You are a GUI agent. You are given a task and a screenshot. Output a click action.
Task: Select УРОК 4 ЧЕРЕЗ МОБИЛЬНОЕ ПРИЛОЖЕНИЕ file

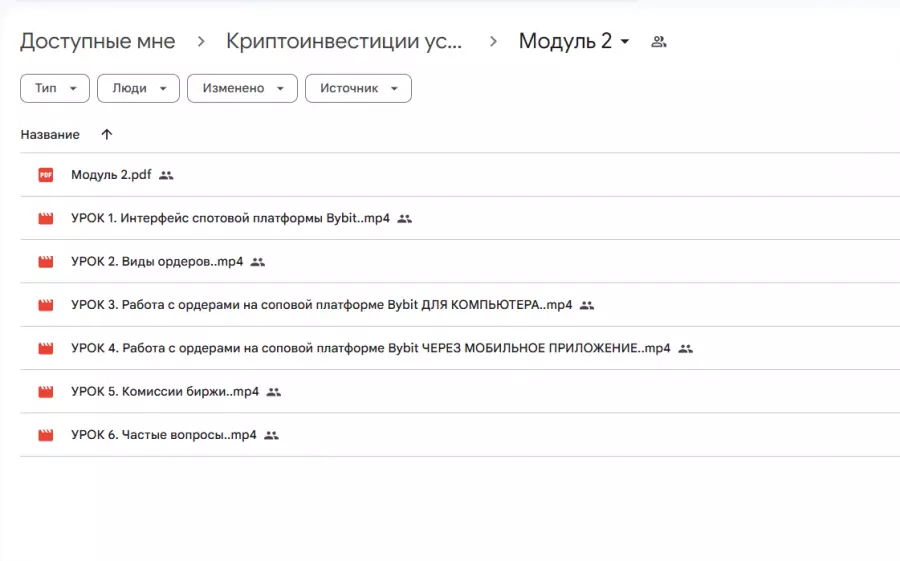370,348
